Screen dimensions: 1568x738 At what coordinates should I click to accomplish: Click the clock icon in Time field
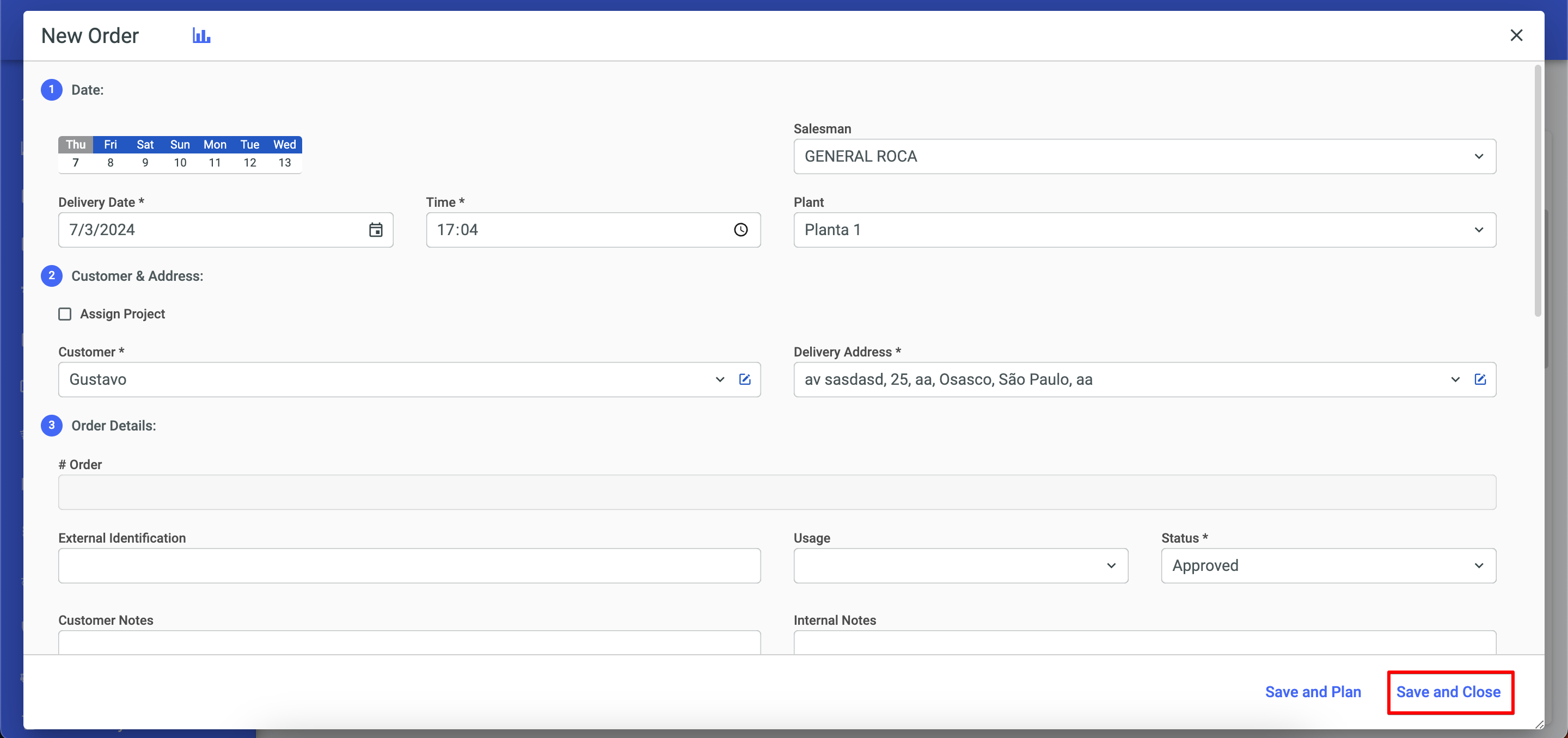(740, 229)
